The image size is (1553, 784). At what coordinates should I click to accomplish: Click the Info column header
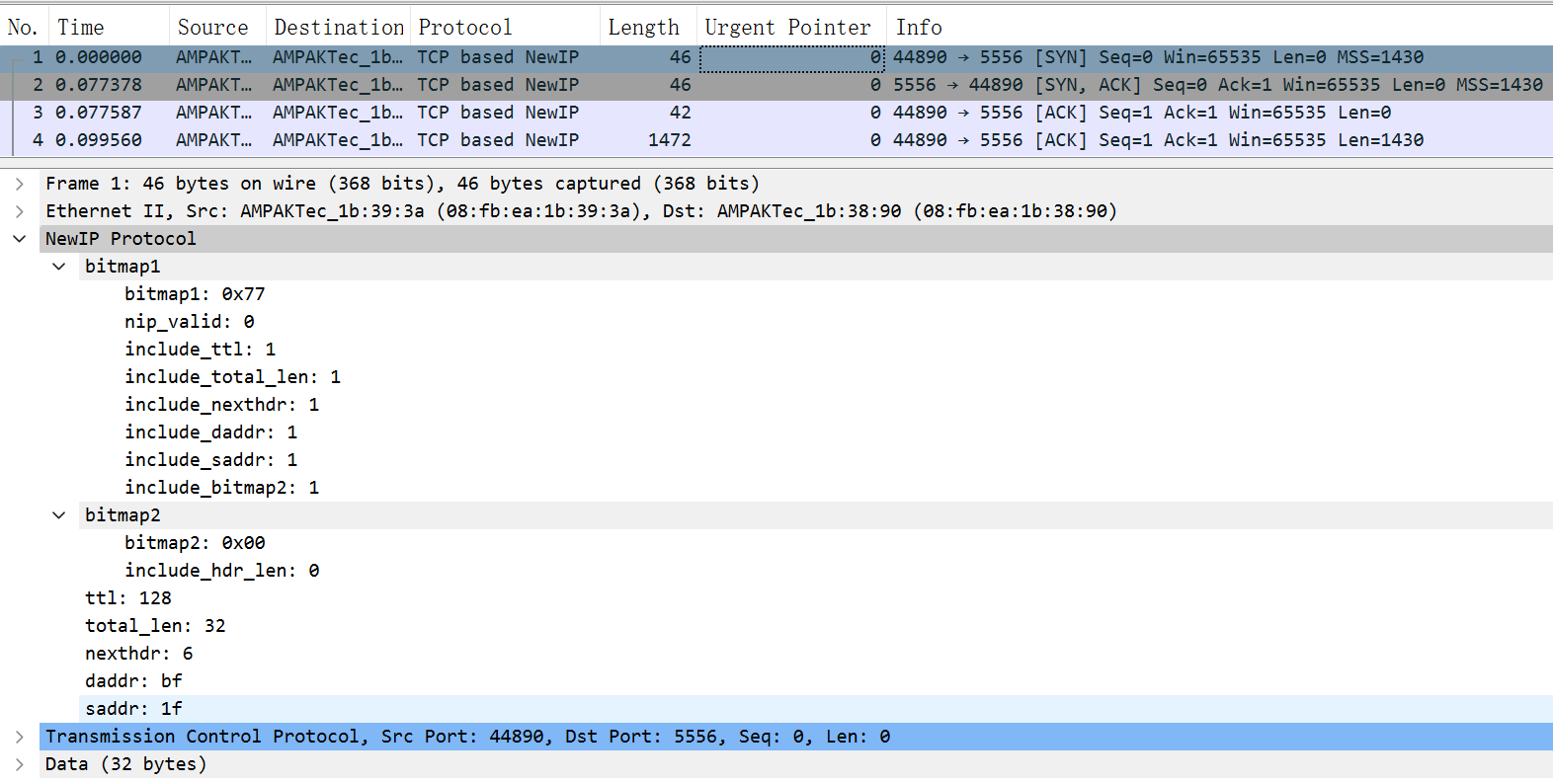(x=919, y=28)
